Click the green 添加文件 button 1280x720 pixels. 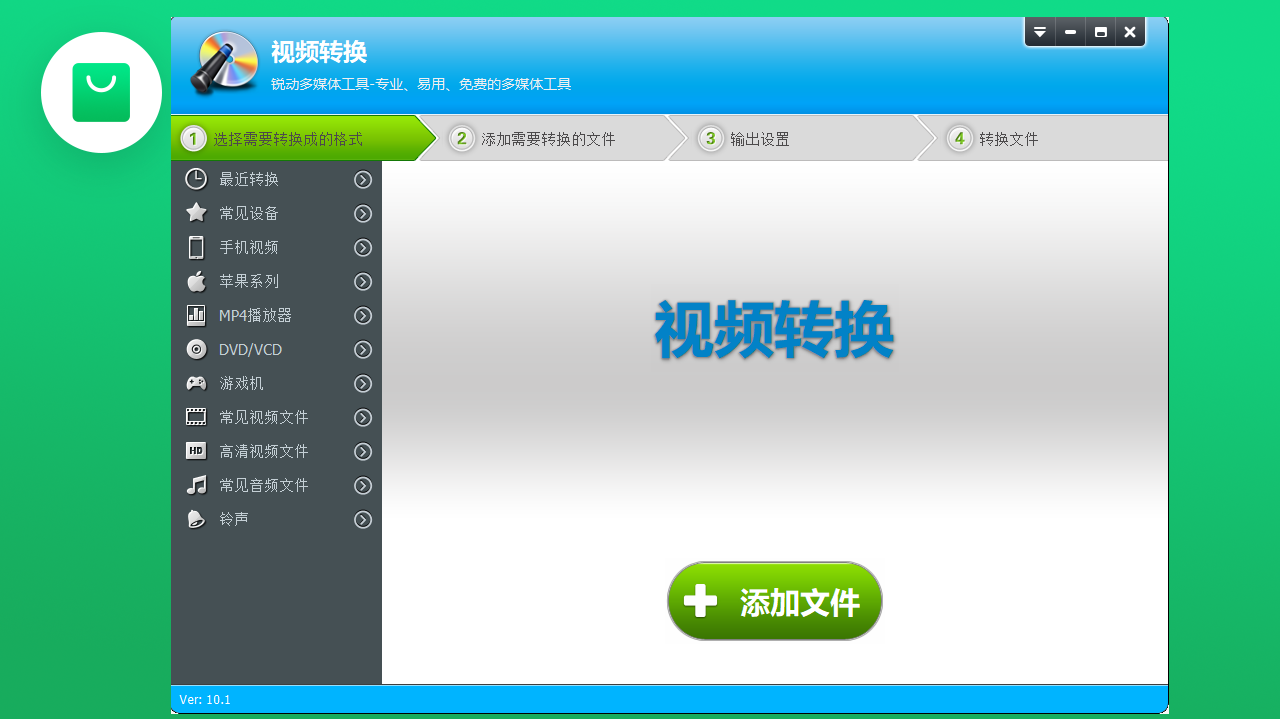[x=774, y=600]
